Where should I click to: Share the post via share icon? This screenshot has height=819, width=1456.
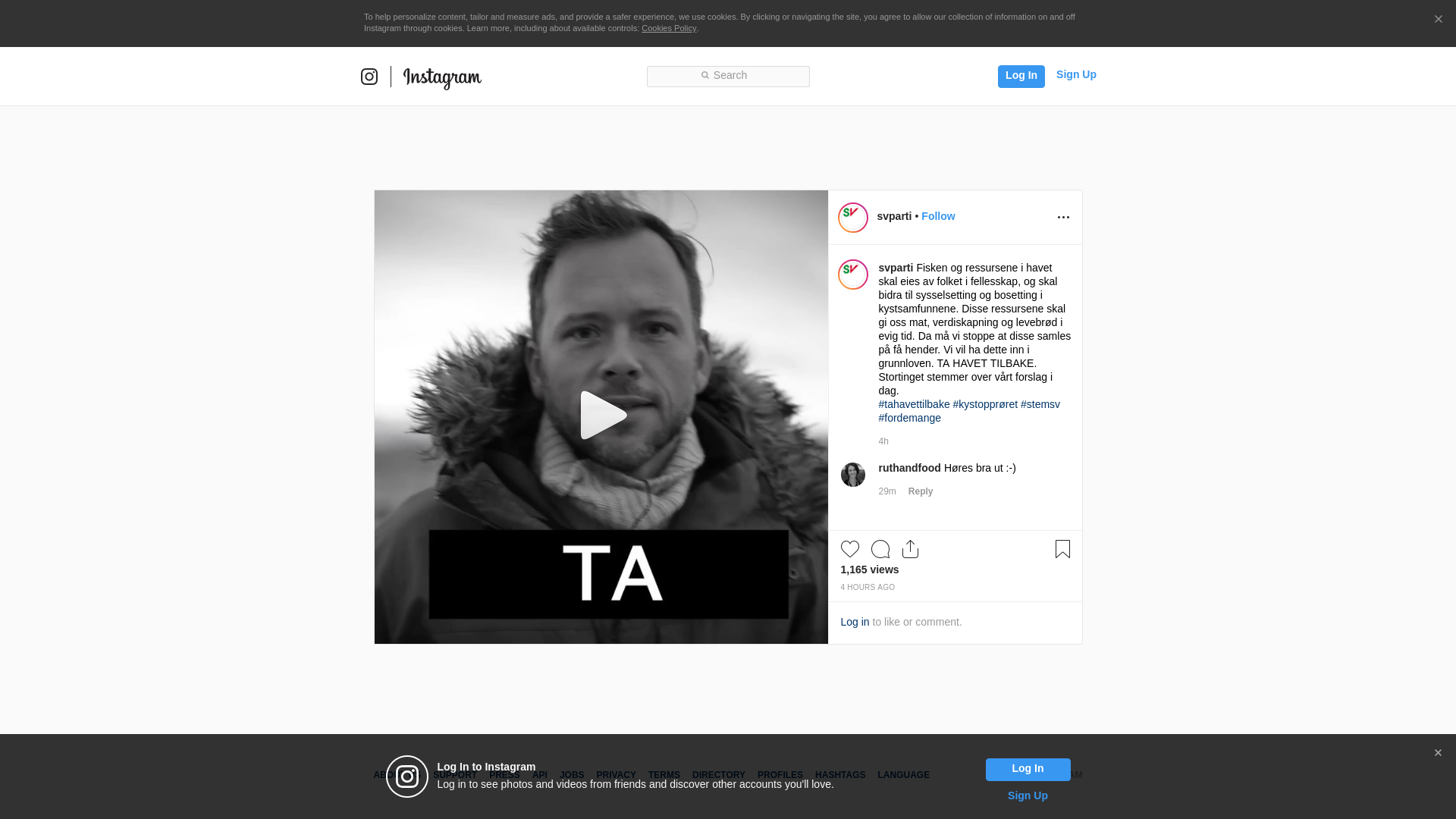click(911, 549)
